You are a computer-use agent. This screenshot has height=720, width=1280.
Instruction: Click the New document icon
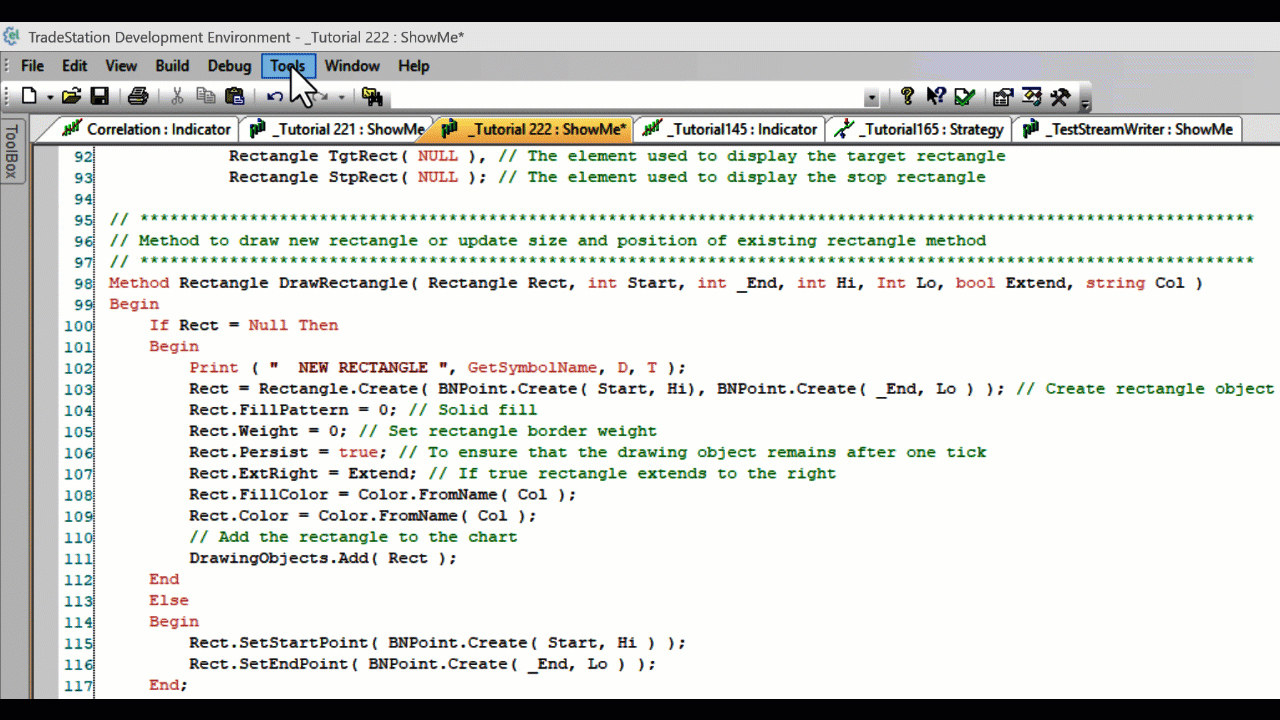point(29,97)
